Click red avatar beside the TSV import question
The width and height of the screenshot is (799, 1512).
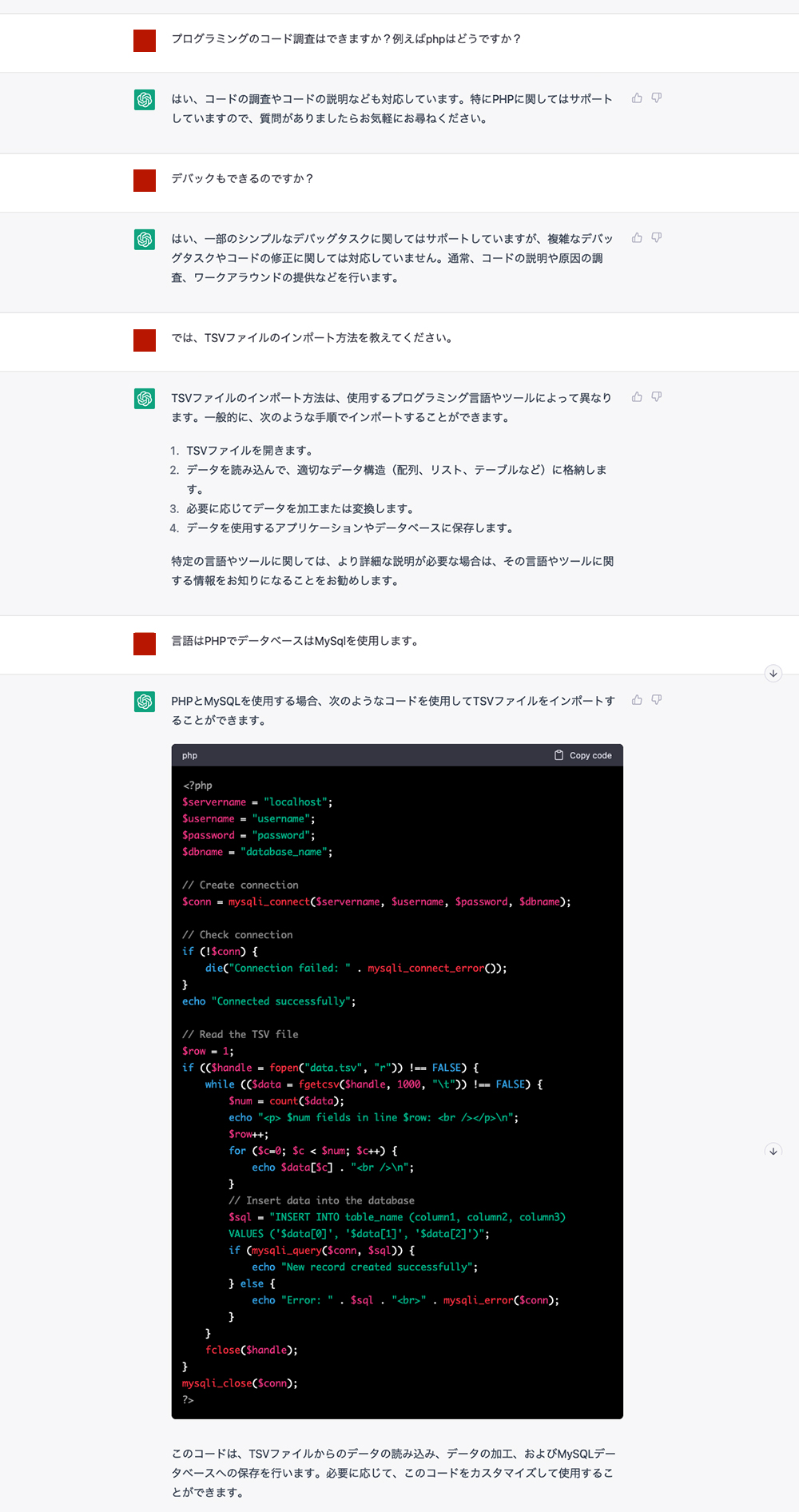(x=145, y=340)
